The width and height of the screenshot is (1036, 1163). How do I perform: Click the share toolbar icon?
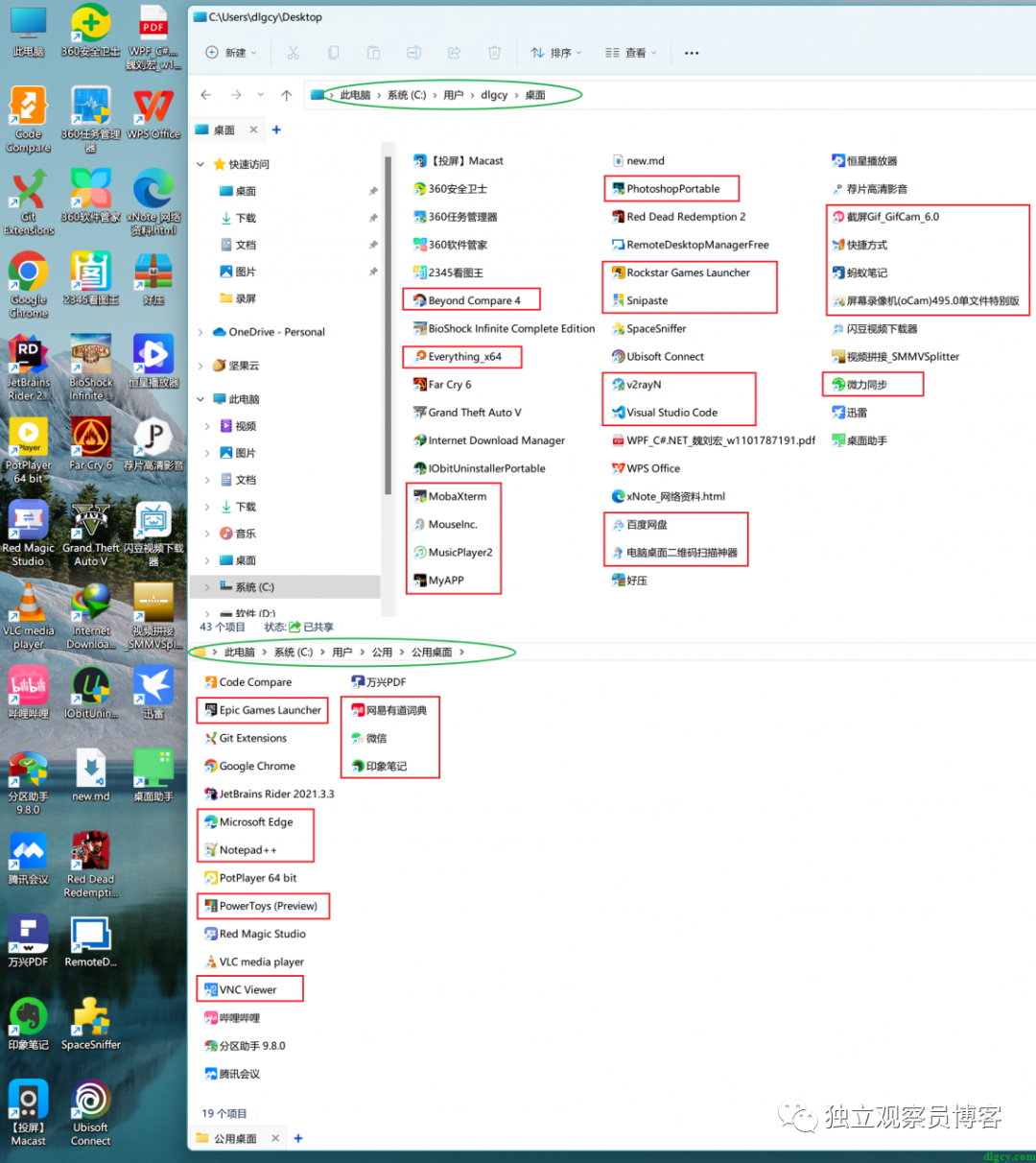pyautogui.click(x=454, y=53)
